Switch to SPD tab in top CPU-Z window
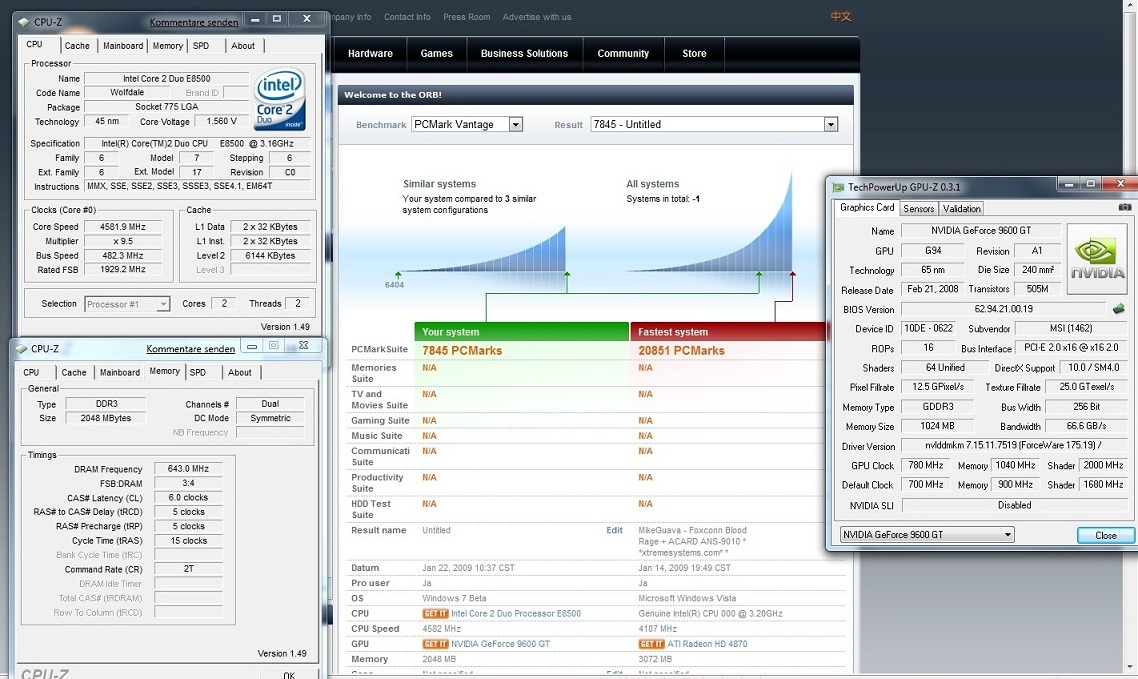This screenshot has height=679, width=1138. [201, 46]
